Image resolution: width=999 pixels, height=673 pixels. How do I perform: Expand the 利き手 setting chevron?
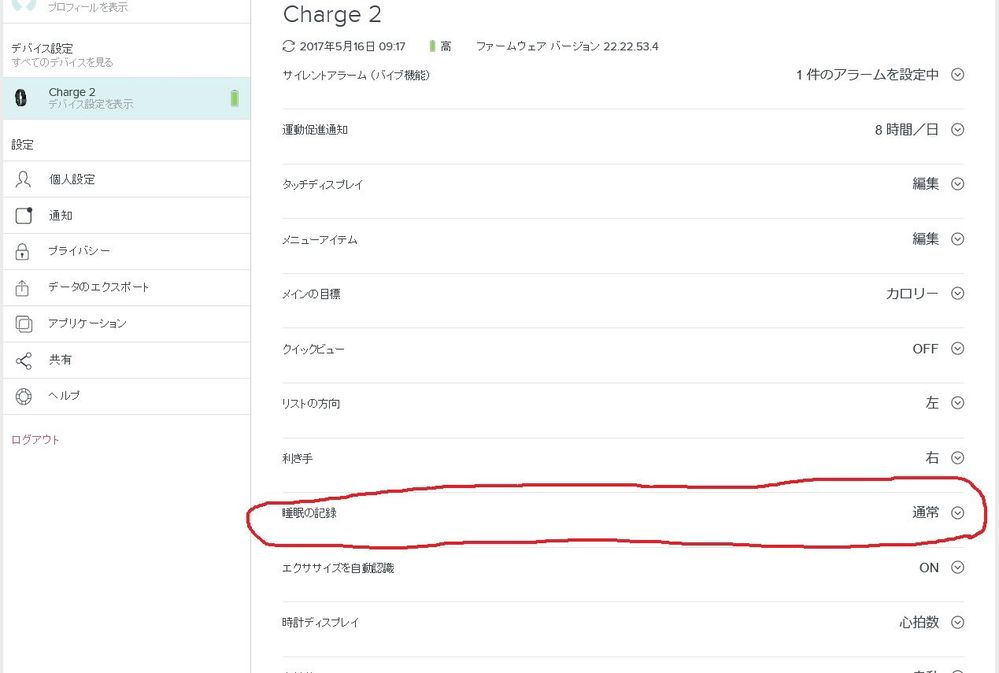[x=957, y=458]
